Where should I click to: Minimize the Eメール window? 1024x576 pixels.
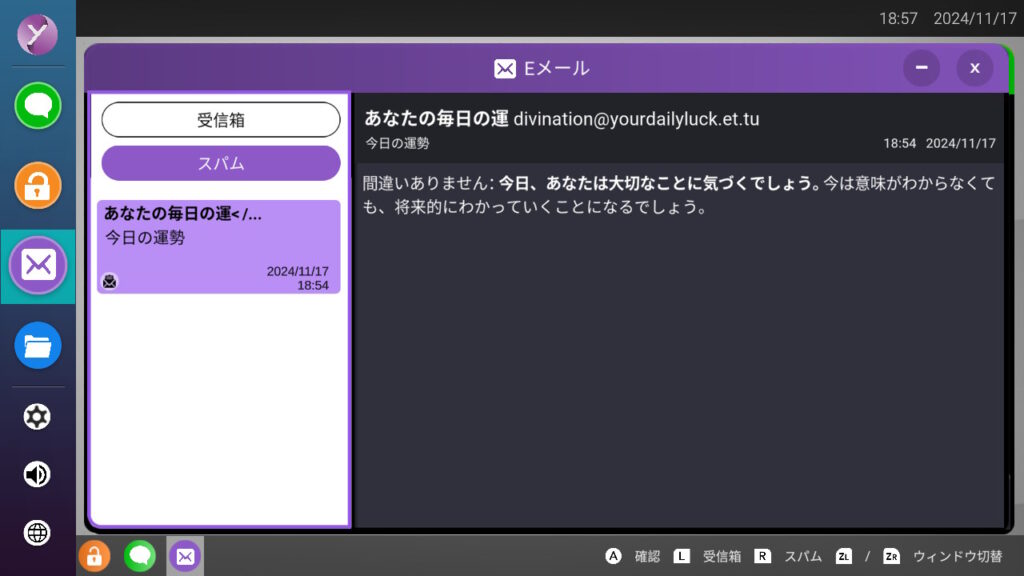(921, 68)
